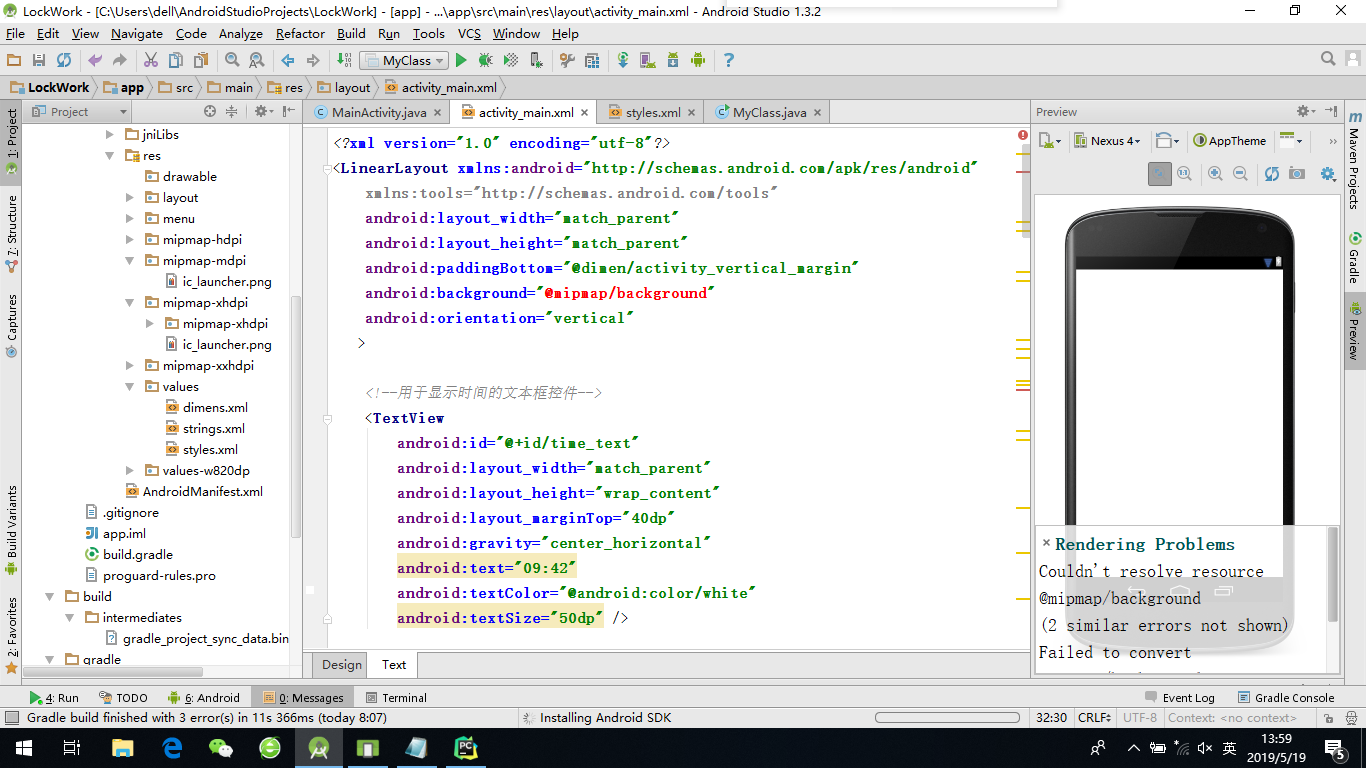Screen dimensions: 1366x768
Task: Click the Undo arrow icon
Action: [95, 61]
